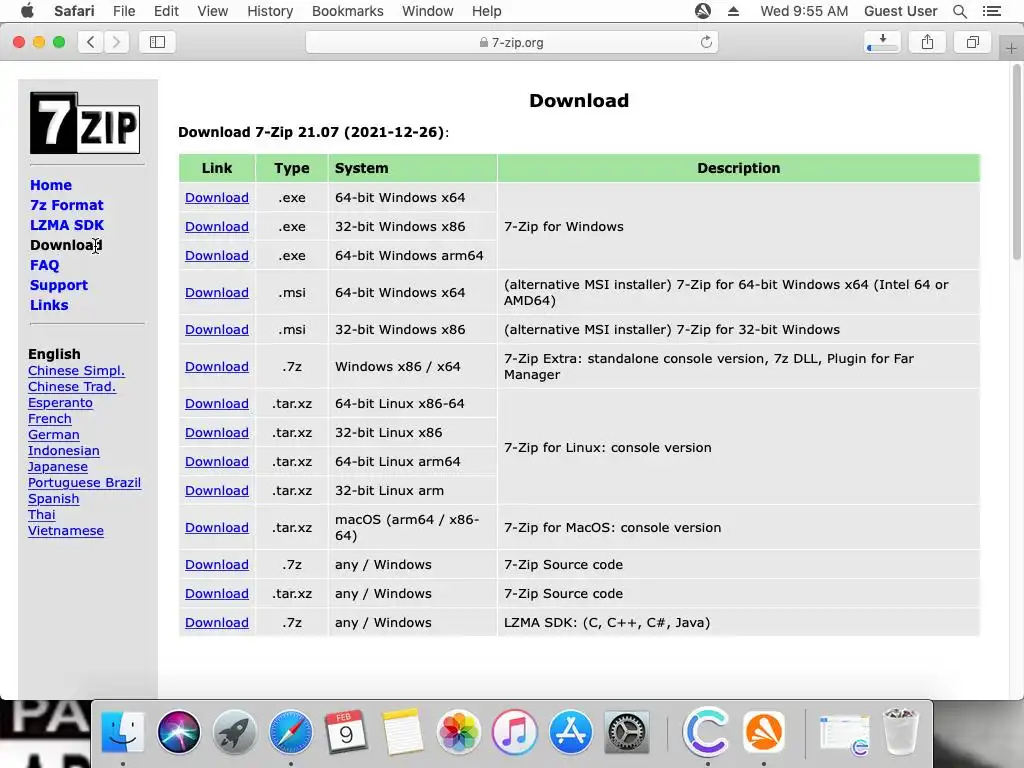Open Notification Center list icon
The height and width of the screenshot is (768, 1024).
[991, 11]
